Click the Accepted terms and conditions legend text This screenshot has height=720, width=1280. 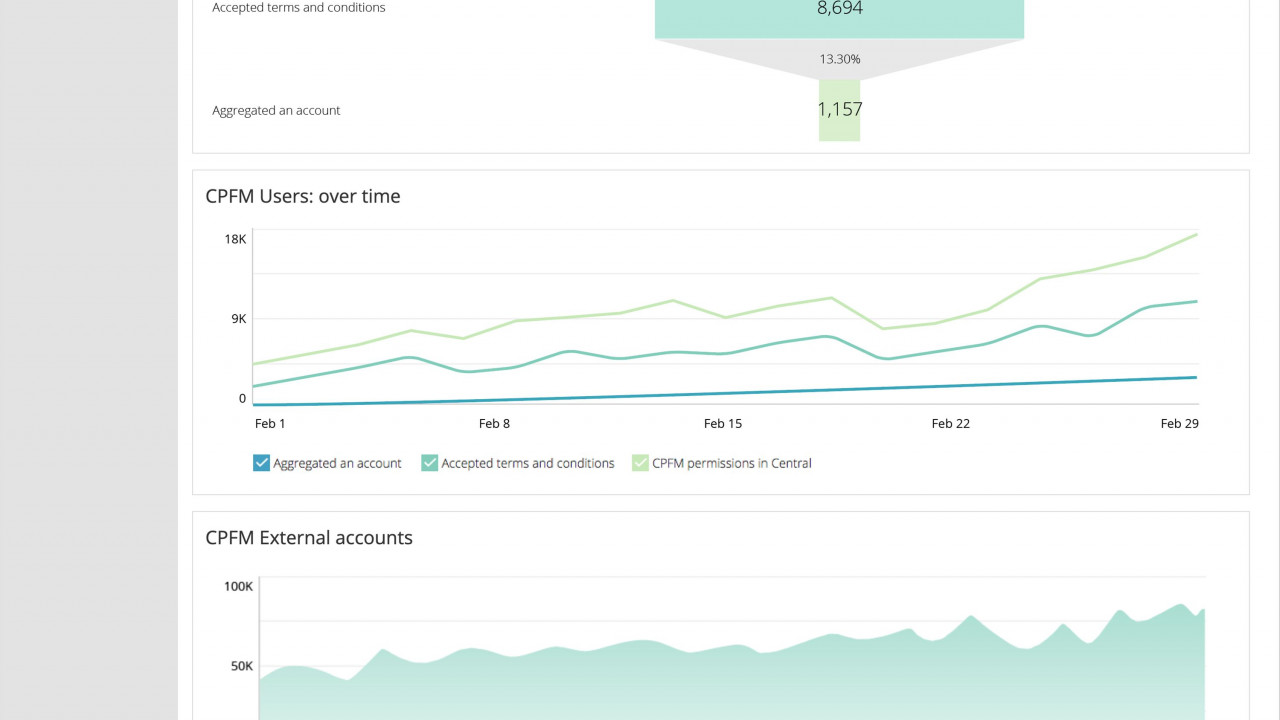[x=527, y=464]
